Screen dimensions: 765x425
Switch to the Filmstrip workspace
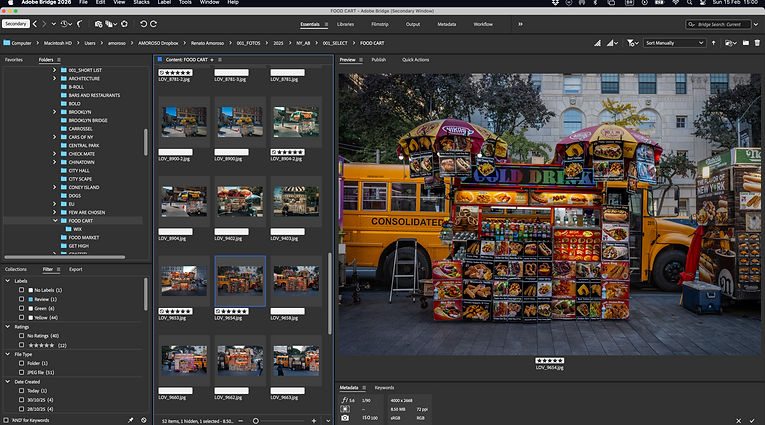pyautogui.click(x=380, y=24)
